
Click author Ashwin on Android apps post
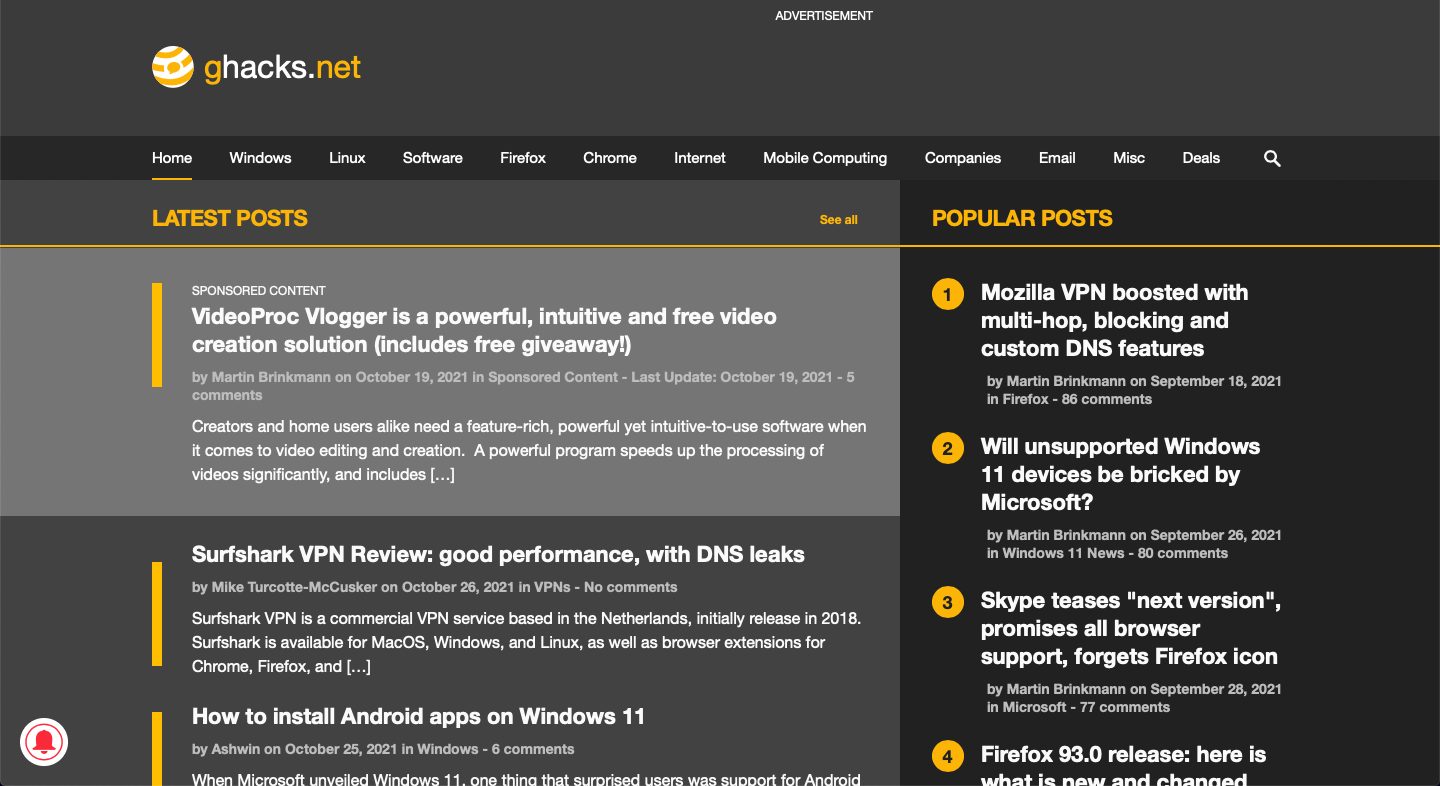pos(235,749)
